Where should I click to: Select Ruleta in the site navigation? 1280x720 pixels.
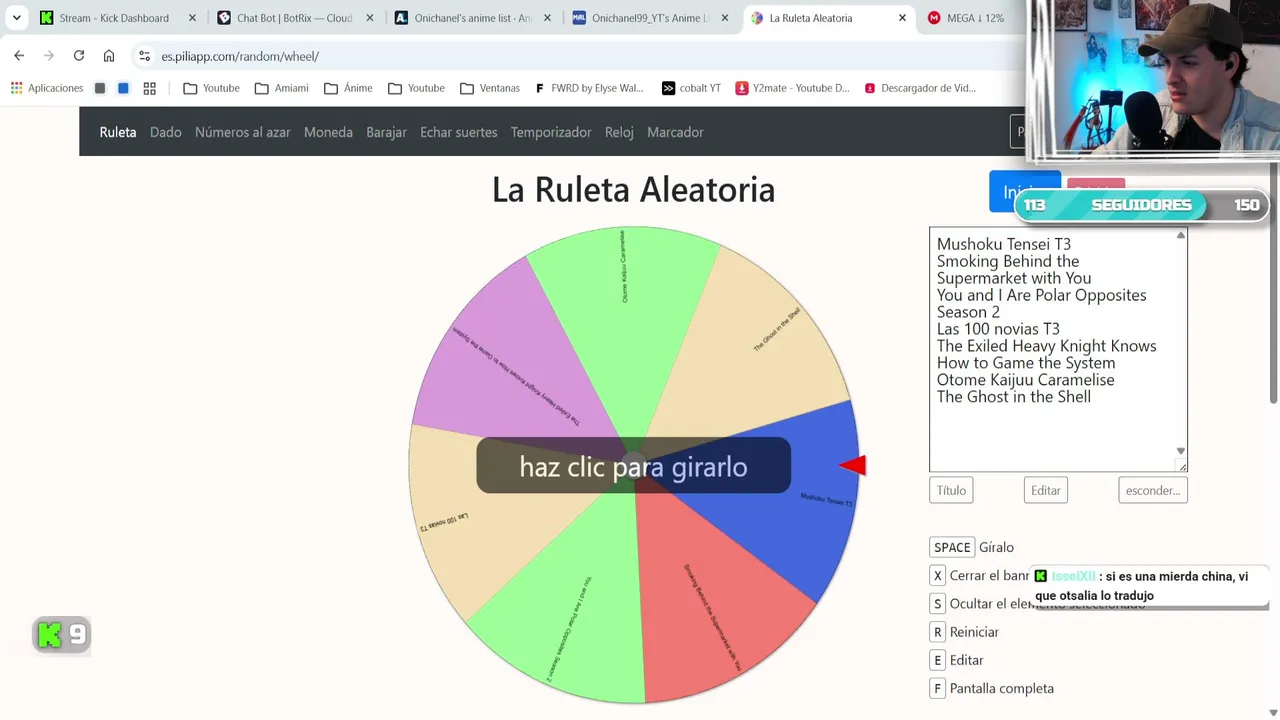point(118,132)
